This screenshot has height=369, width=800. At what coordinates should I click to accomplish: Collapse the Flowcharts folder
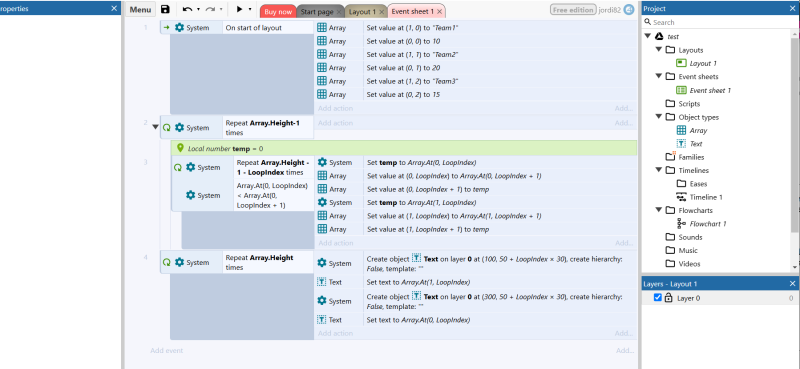coord(659,210)
